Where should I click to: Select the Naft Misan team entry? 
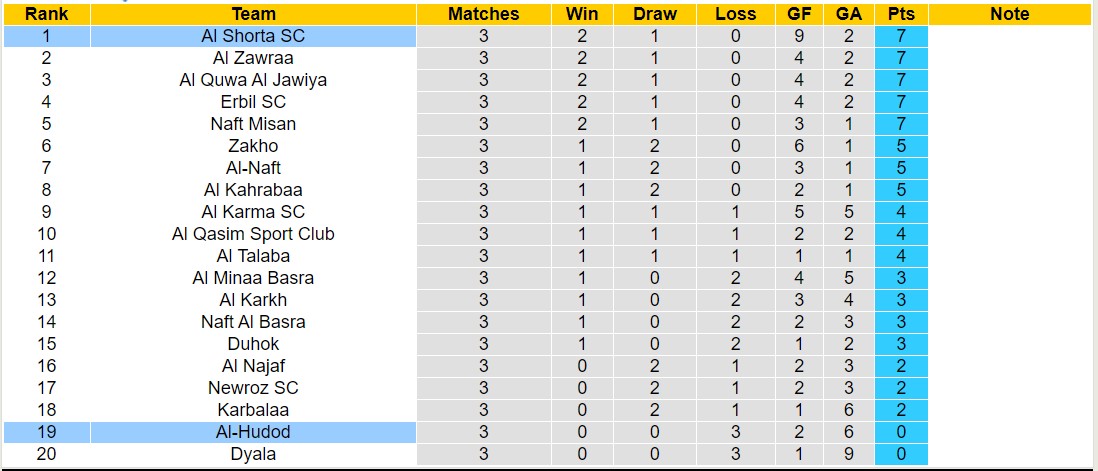(253, 124)
